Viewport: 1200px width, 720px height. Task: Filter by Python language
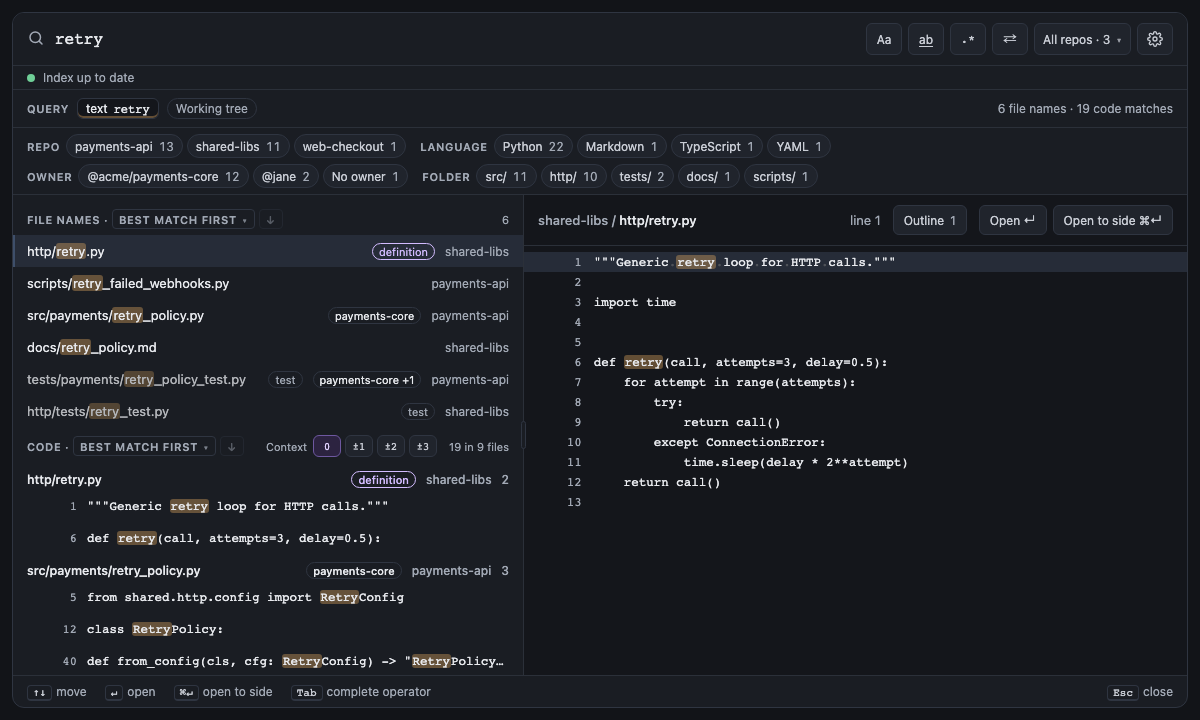[533, 147]
